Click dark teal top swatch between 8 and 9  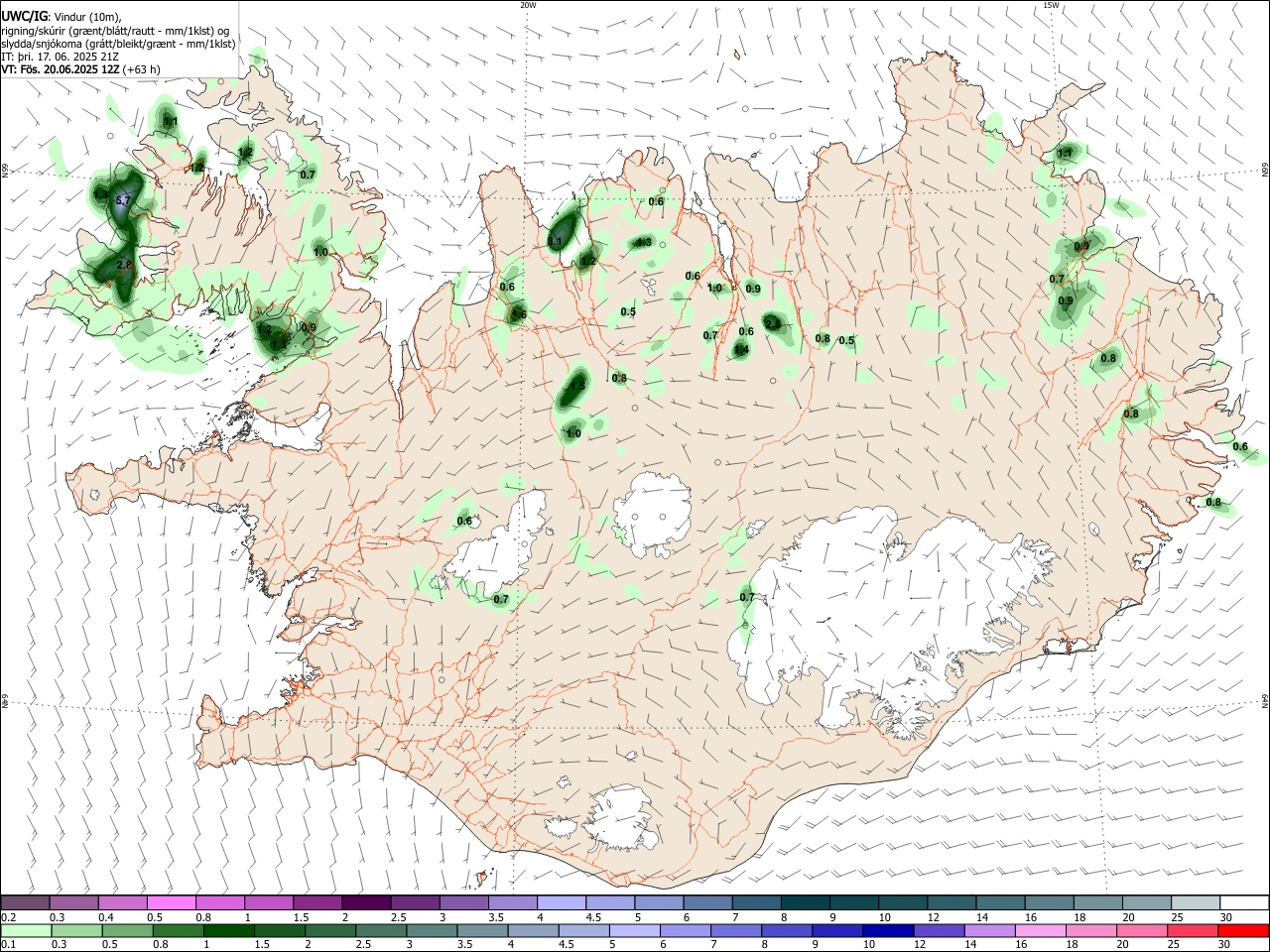pos(805,902)
